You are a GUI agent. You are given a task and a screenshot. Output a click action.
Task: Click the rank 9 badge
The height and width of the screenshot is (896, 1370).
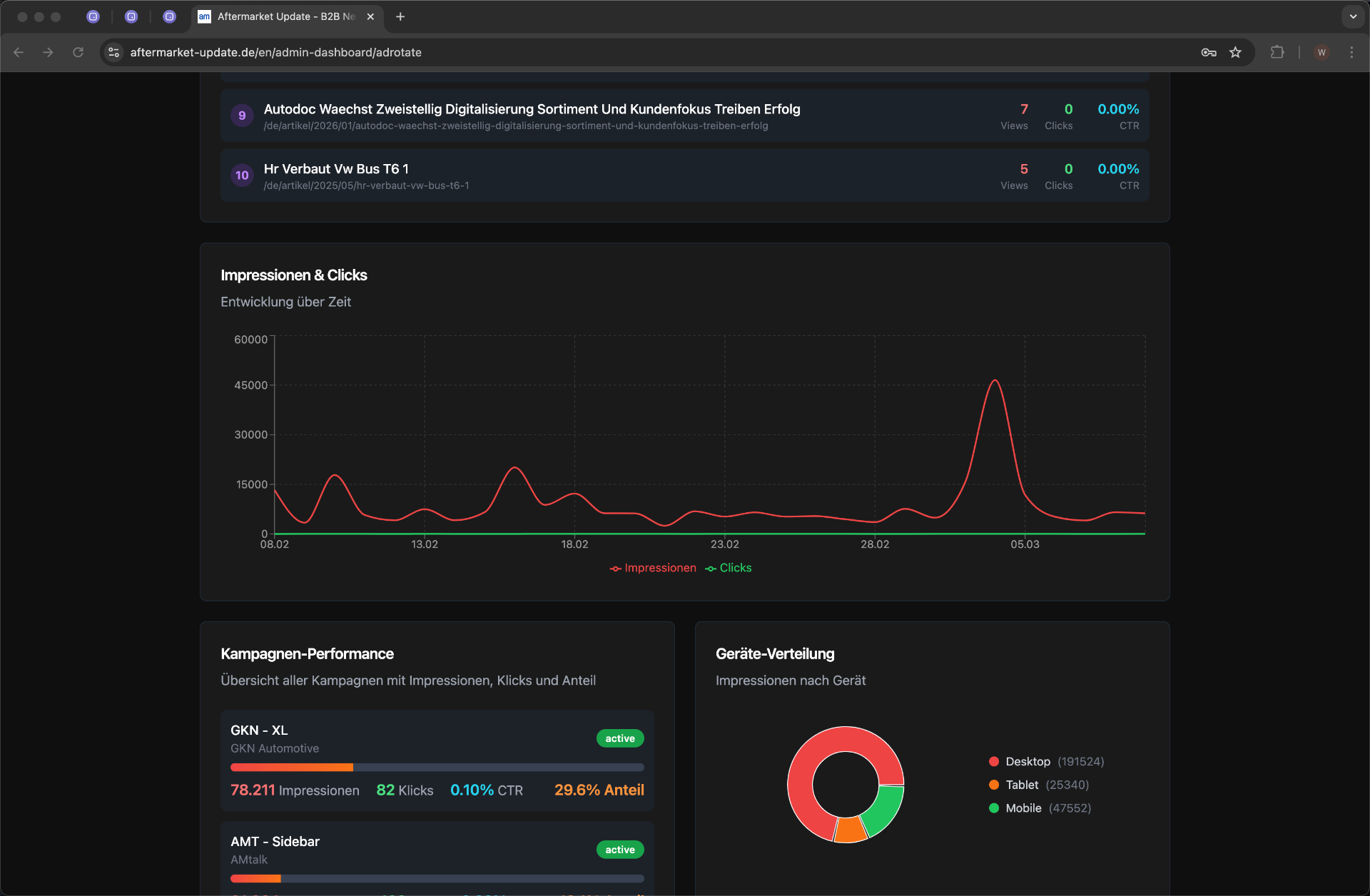click(x=242, y=116)
